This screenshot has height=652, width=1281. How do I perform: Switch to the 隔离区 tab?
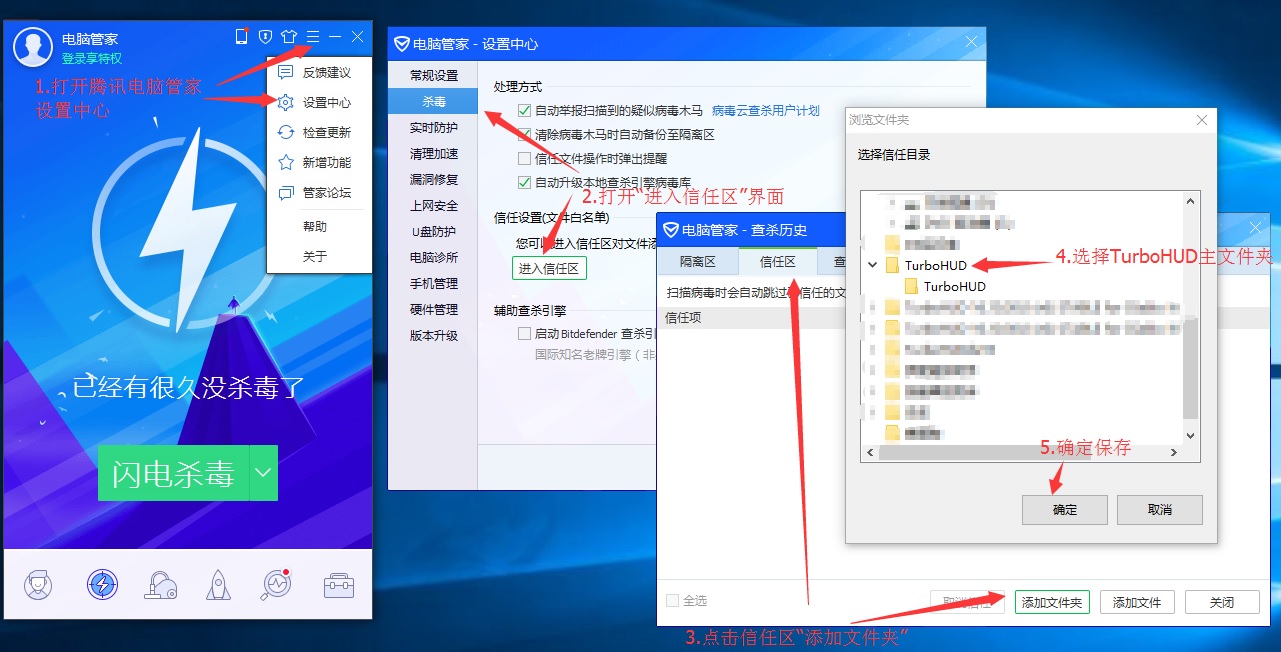[x=697, y=261]
